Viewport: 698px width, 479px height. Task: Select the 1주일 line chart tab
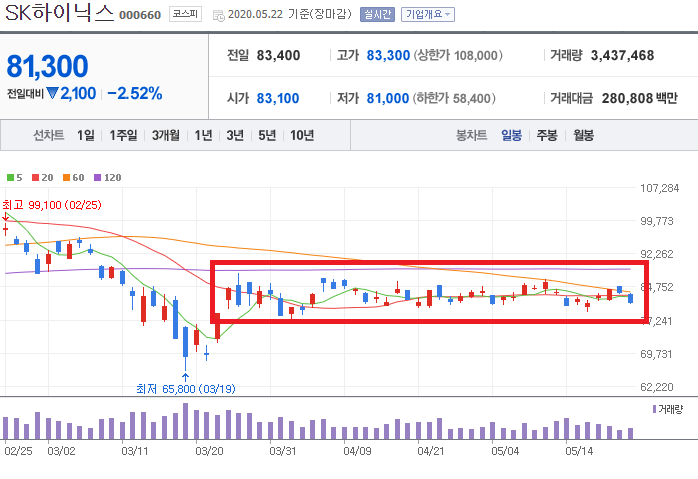point(123,135)
